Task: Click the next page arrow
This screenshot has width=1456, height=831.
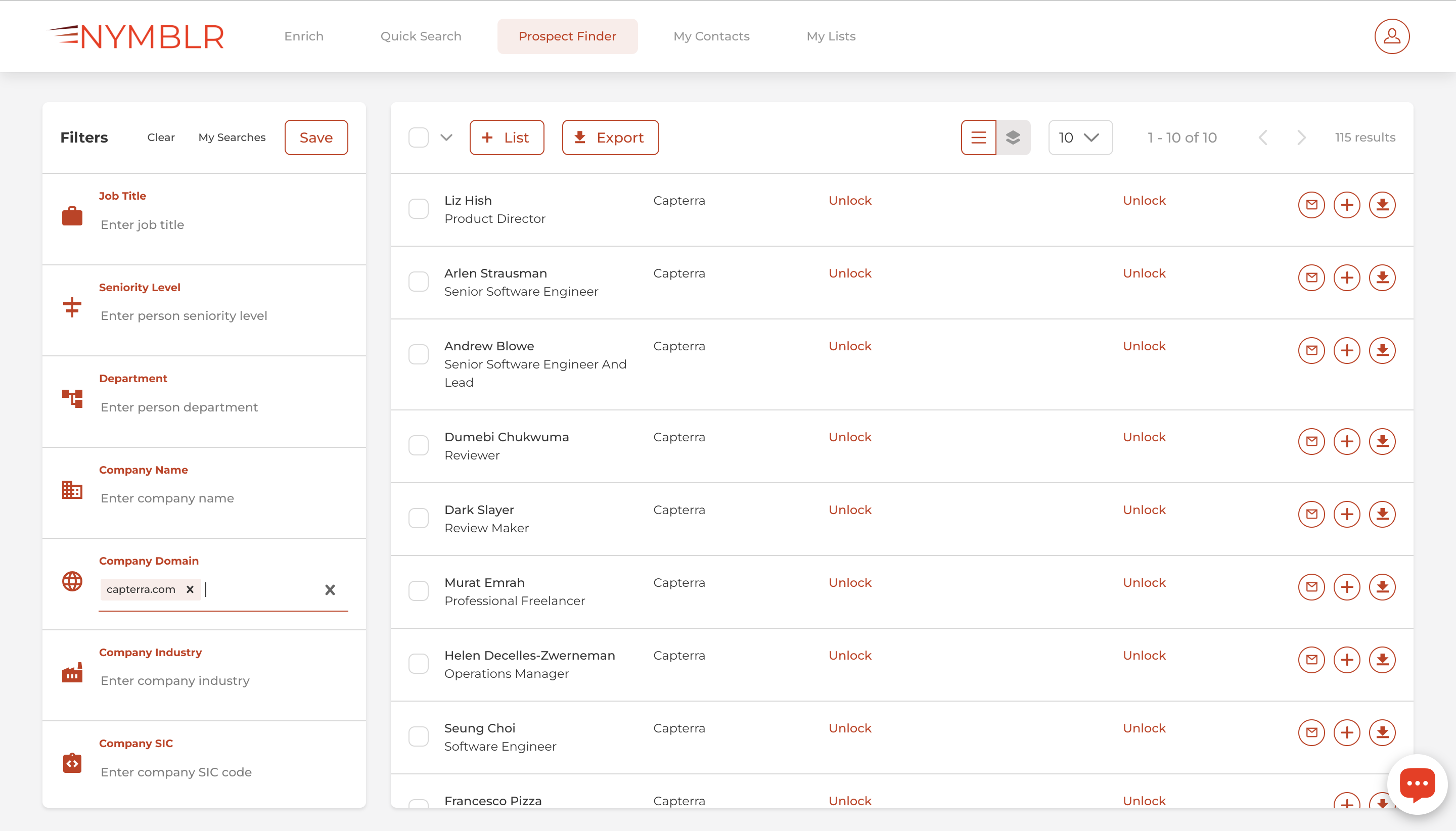Action: (x=1301, y=137)
